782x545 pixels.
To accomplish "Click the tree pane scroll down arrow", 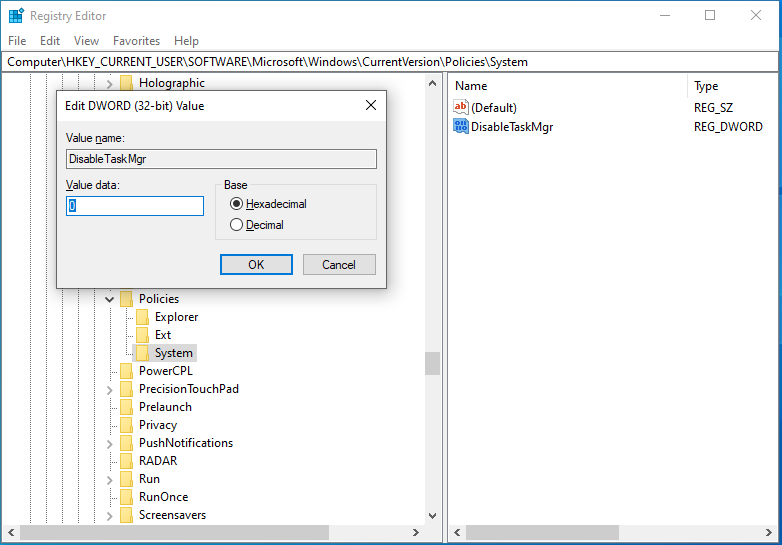I will click(x=432, y=516).
